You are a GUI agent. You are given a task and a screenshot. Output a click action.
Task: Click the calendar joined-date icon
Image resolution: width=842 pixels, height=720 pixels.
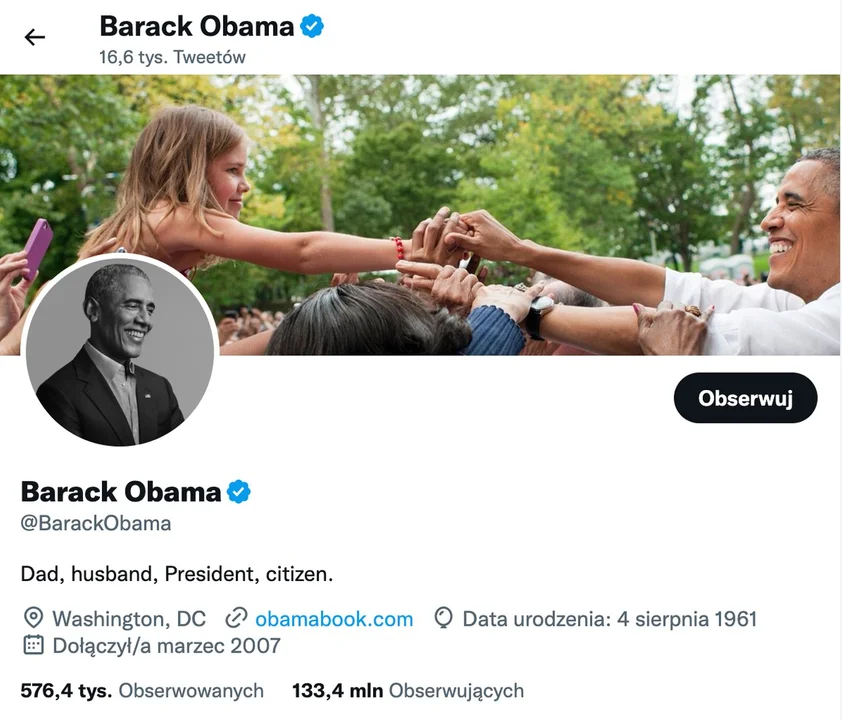tap(33, 645)
